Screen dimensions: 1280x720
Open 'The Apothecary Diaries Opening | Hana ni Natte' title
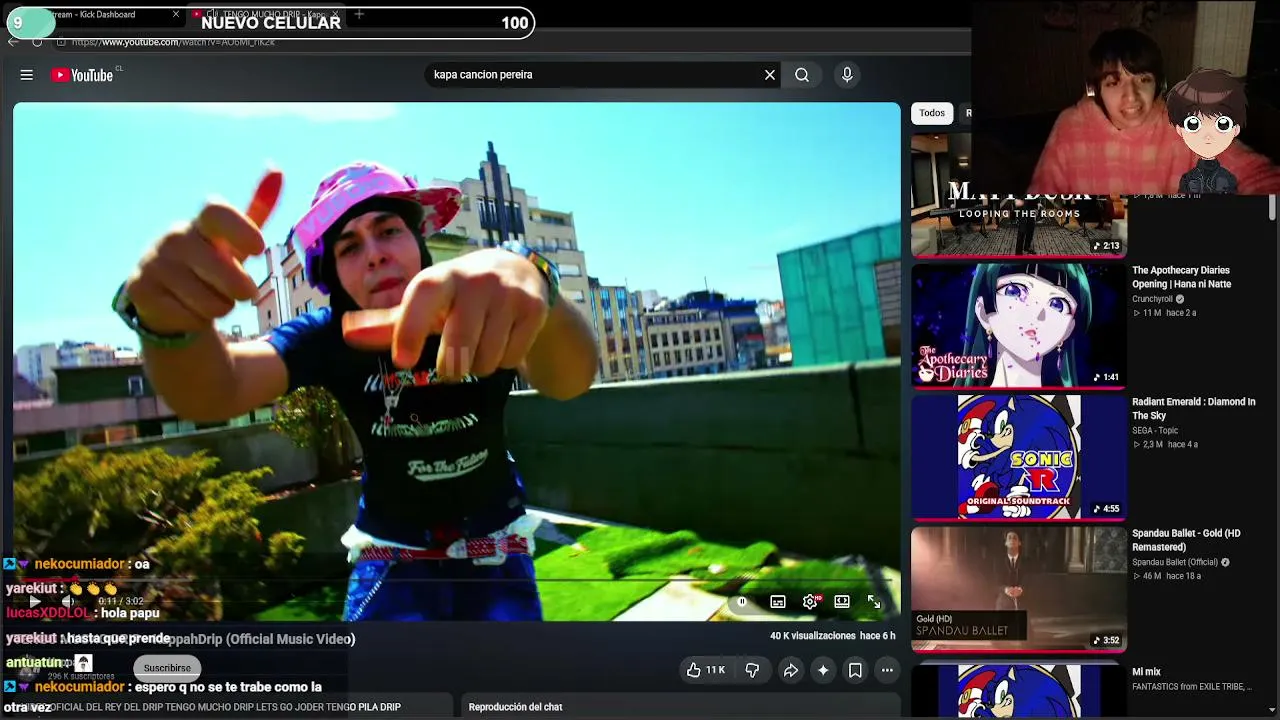point(1181,277)
